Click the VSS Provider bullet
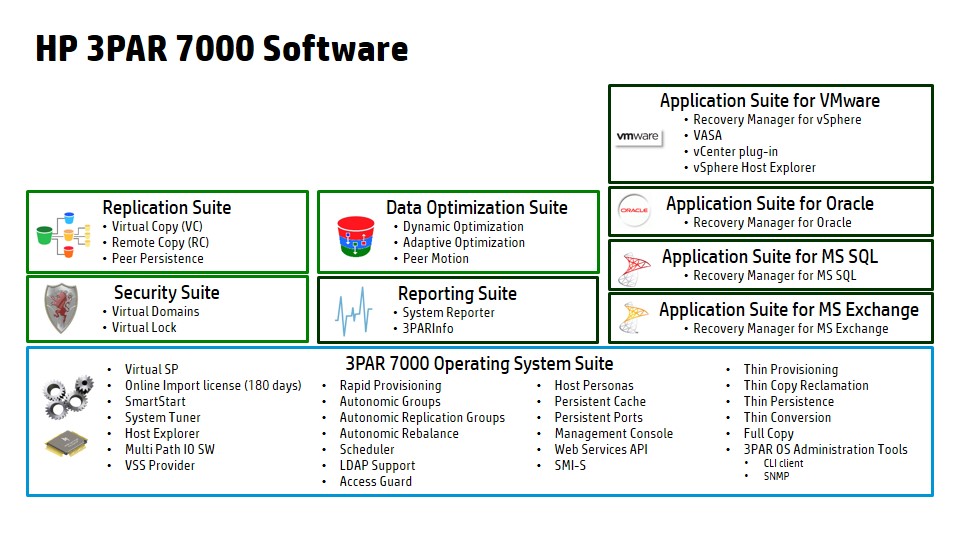The height and width of the screenshot is (540, 960). 160,465
